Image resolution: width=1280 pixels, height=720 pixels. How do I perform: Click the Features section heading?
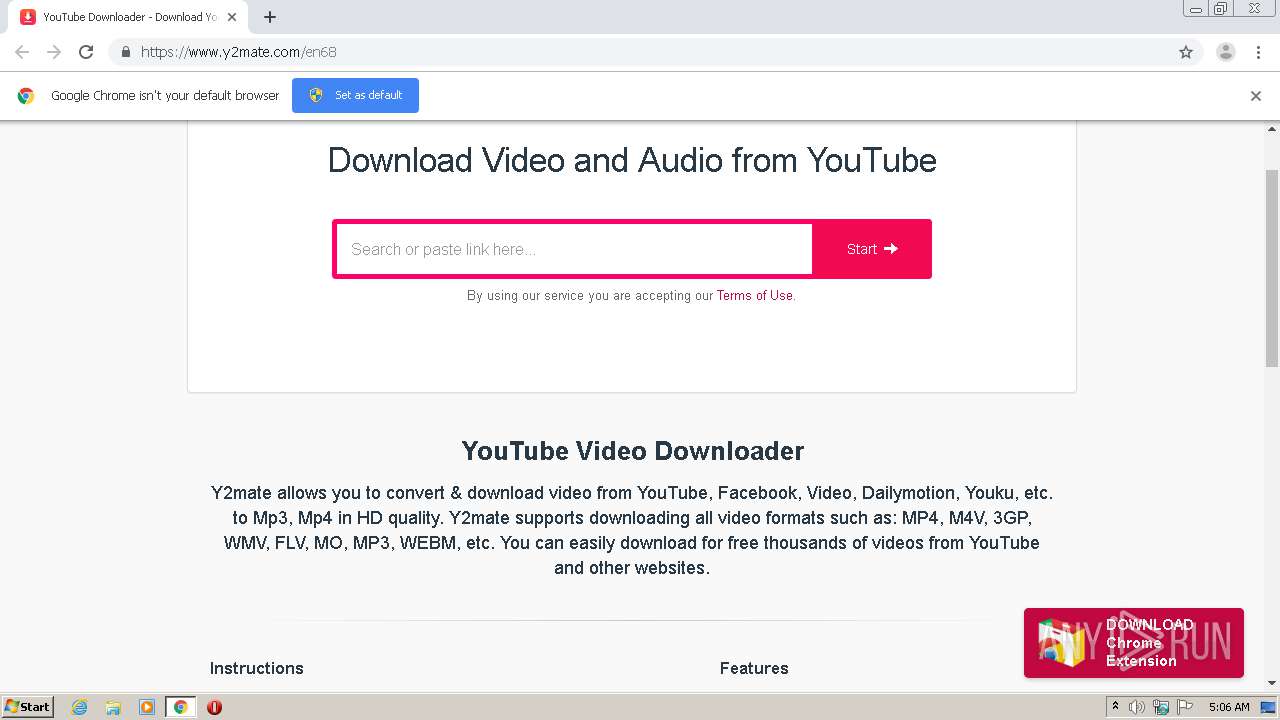point(754,668)
